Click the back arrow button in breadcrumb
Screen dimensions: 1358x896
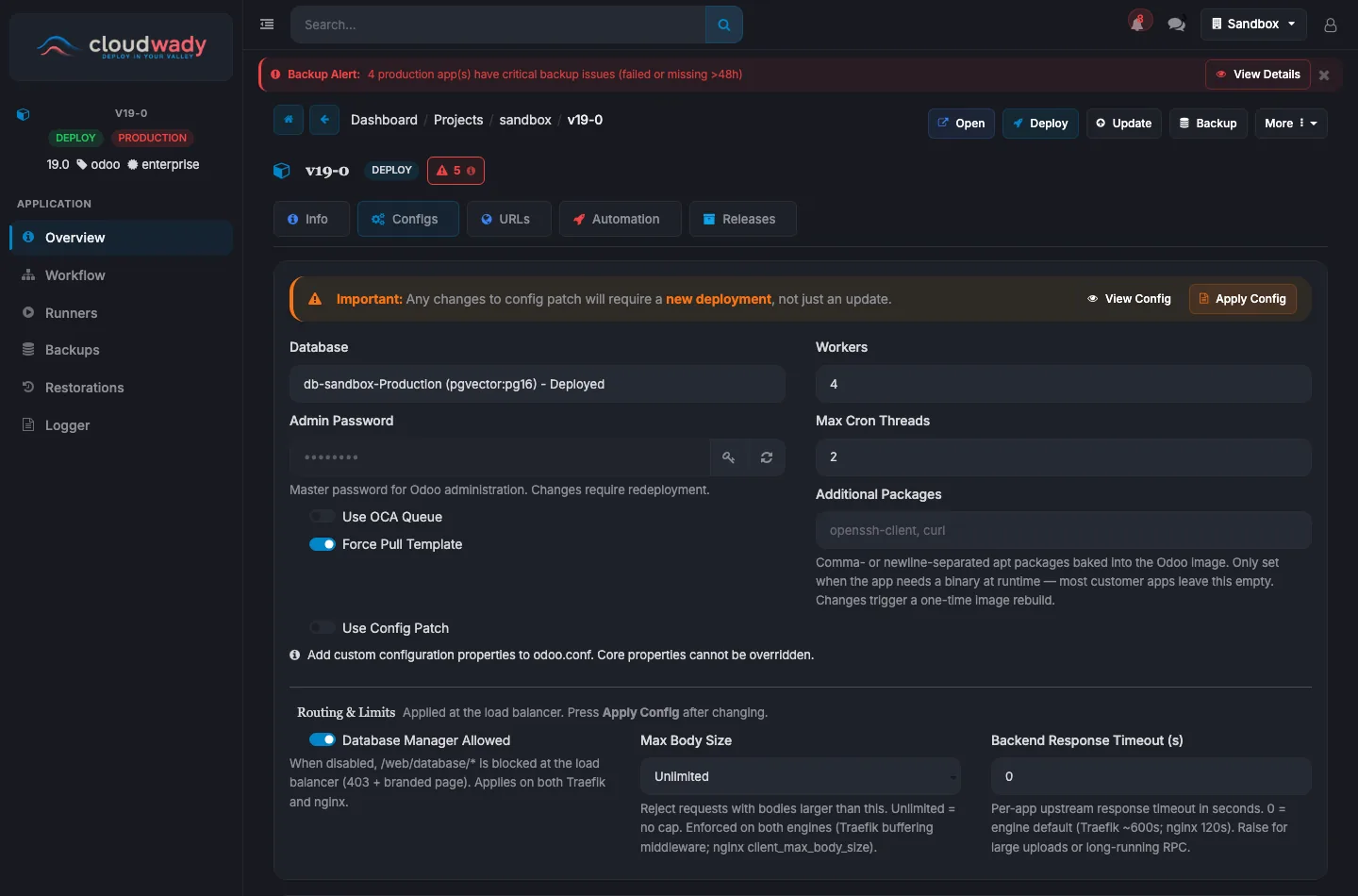point(323,120)
